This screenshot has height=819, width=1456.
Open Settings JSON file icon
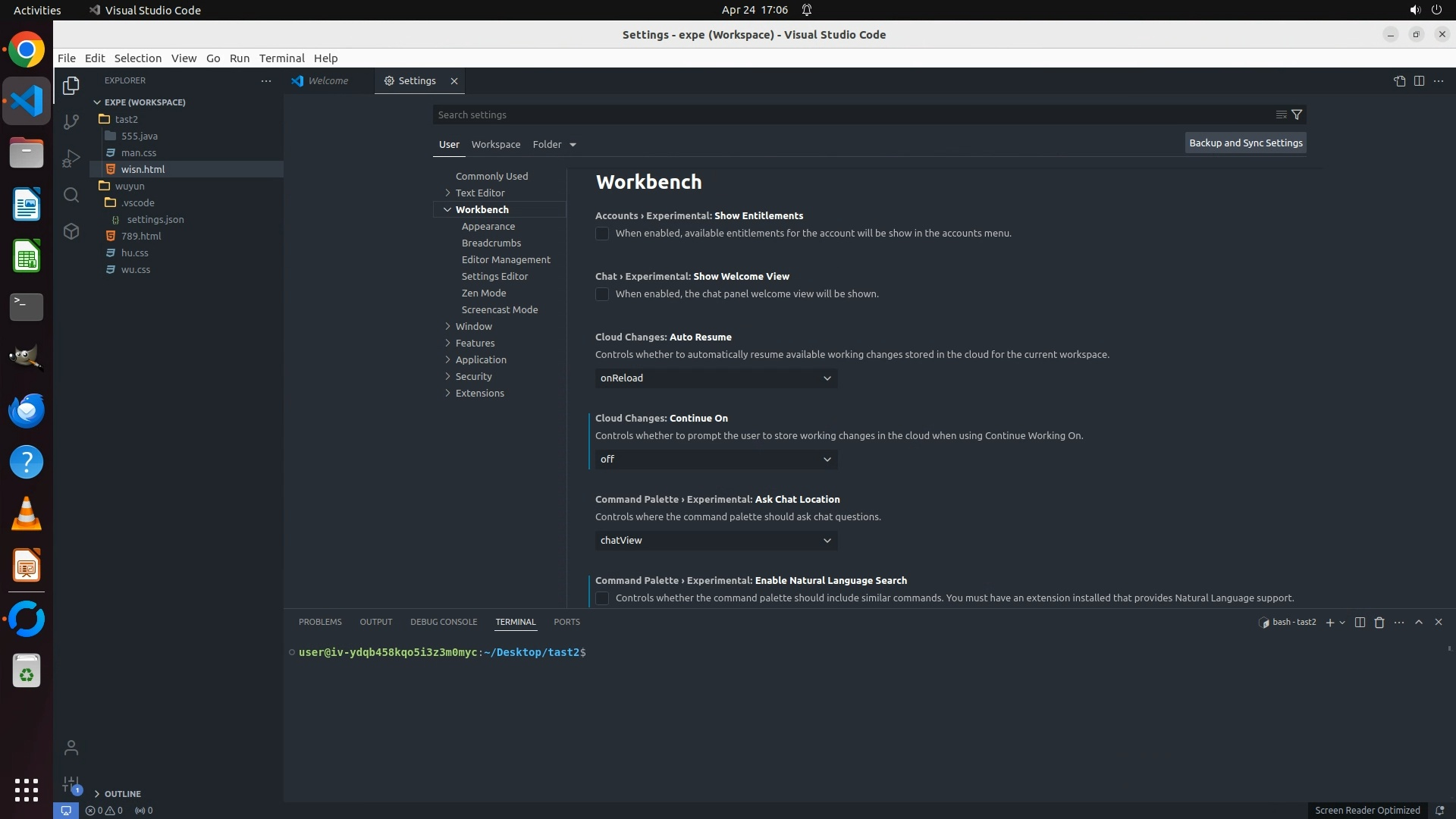pos(1399,81)
